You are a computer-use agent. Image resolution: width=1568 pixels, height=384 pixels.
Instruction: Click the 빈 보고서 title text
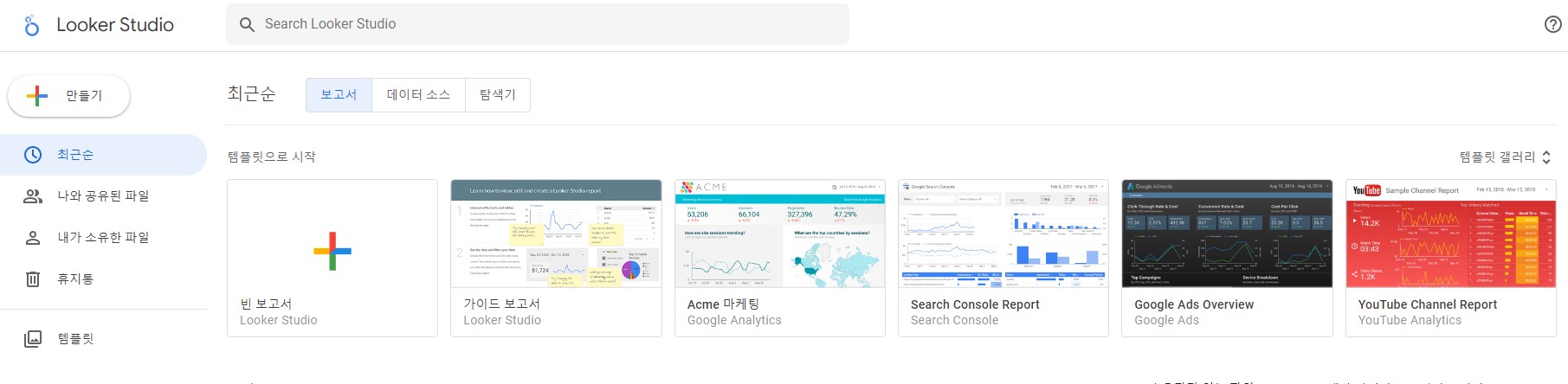(266, 304)
